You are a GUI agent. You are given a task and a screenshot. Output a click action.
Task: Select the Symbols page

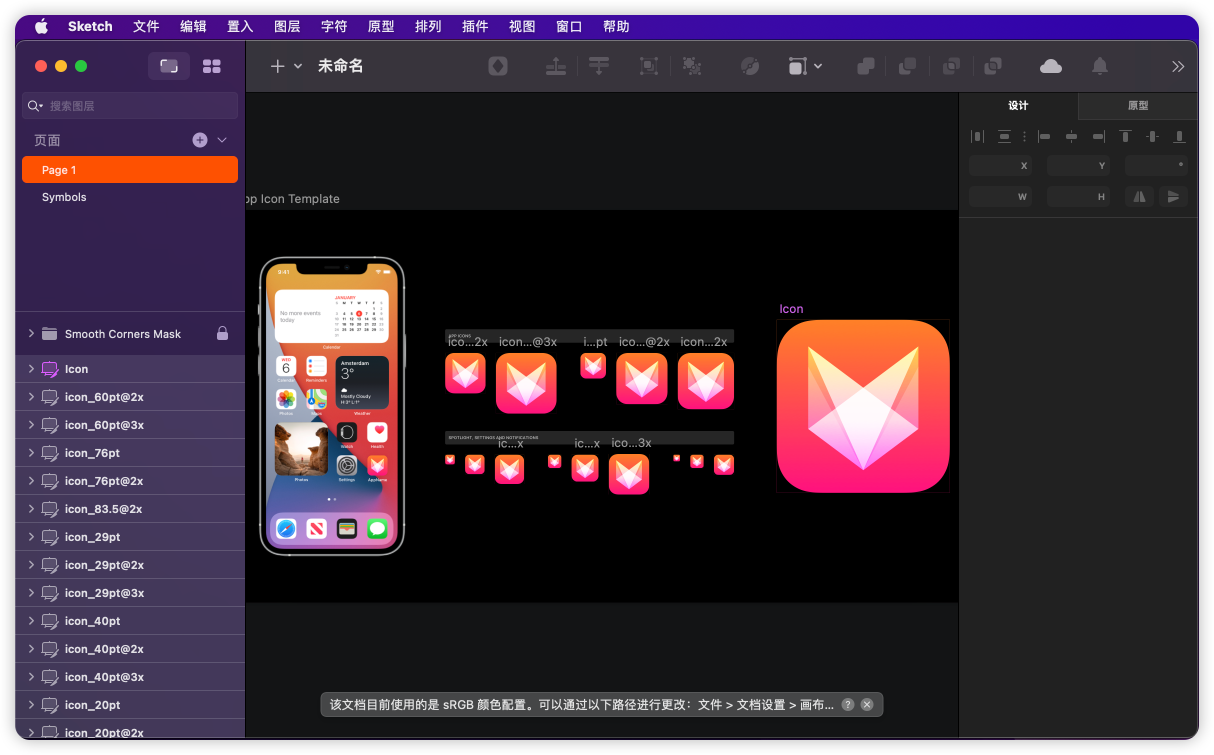64,197
